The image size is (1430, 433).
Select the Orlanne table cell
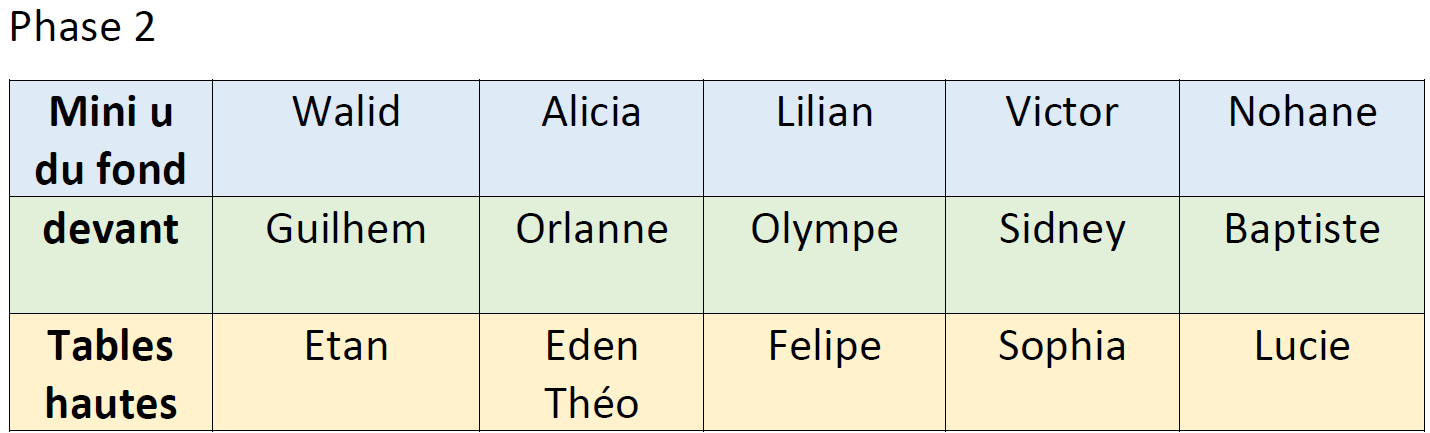(x=591, y=230)
